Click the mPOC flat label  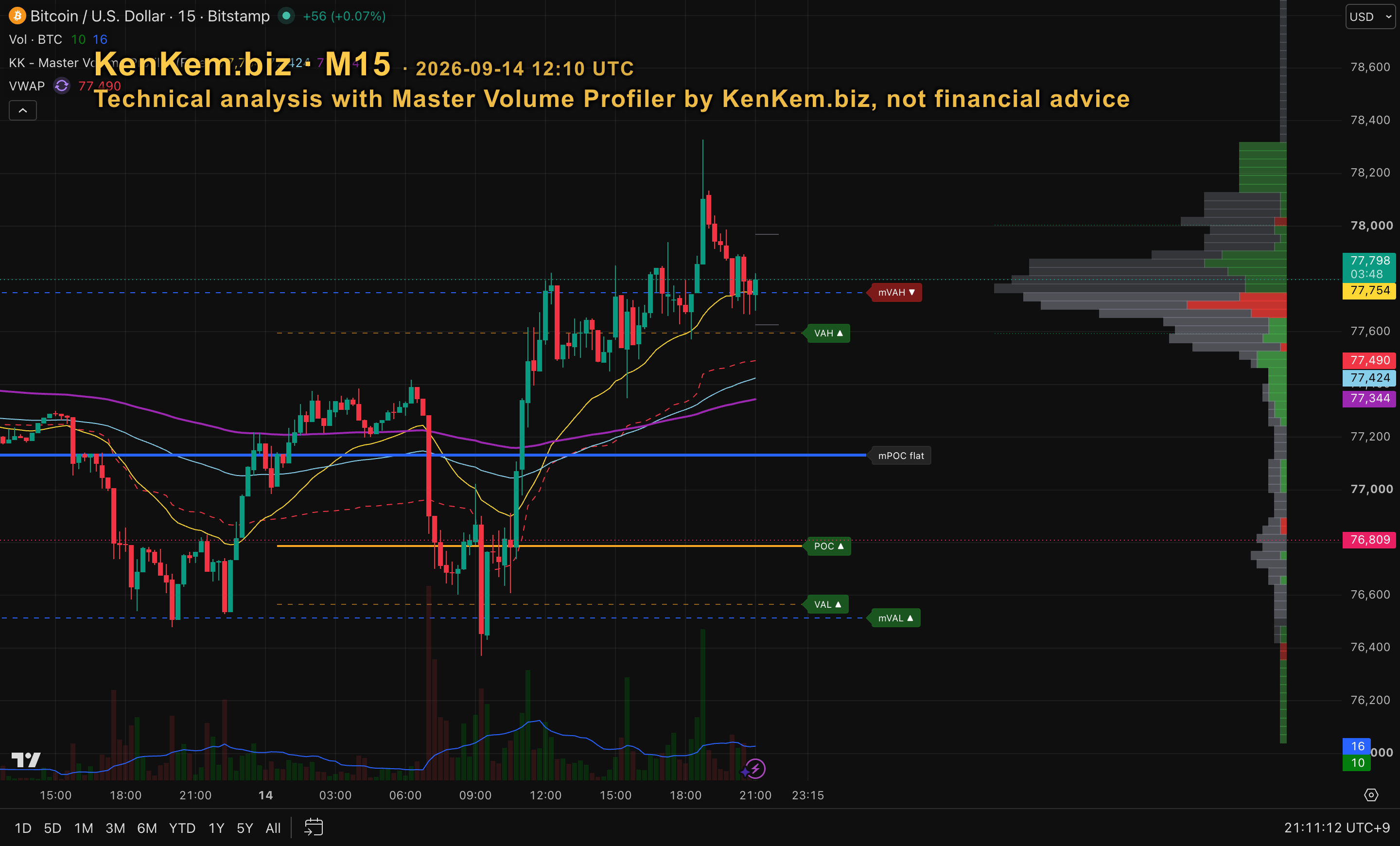click(901, 456)
